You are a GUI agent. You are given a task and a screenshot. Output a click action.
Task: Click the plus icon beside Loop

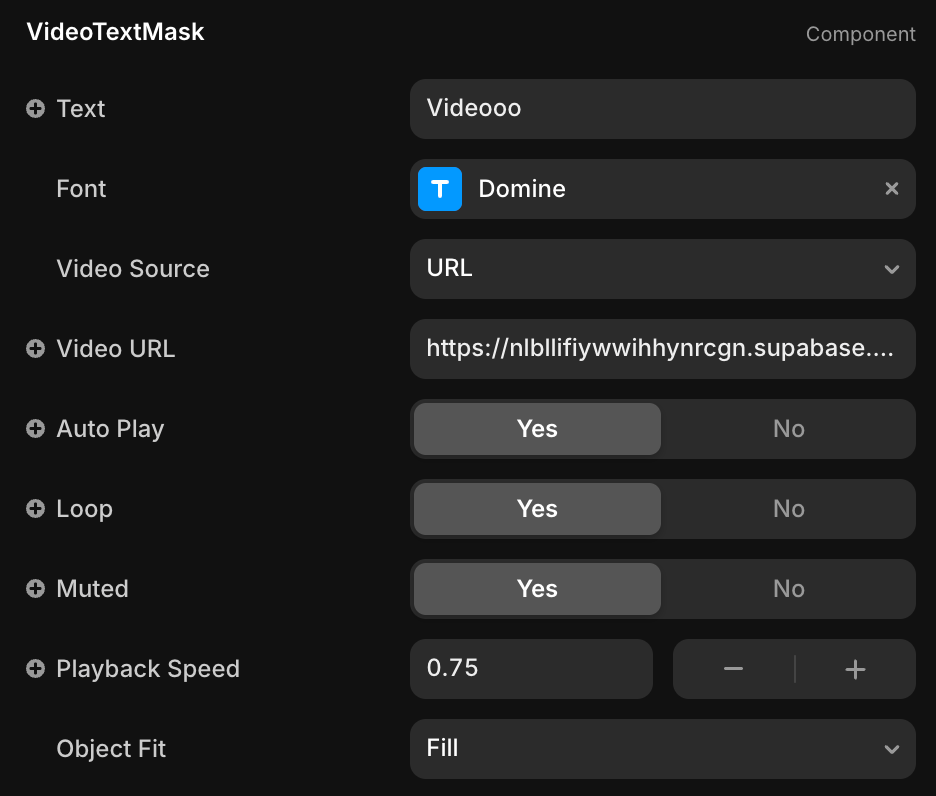[35, 509]
